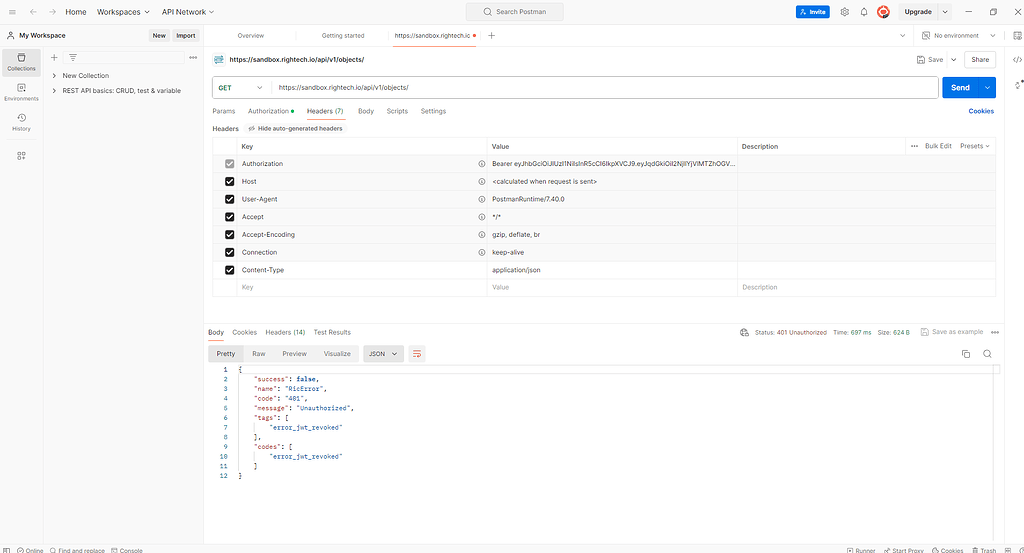This screenshot has height=553, width=1024.
Task: Click the blue Send button
Action: click(x=960, y=88)
